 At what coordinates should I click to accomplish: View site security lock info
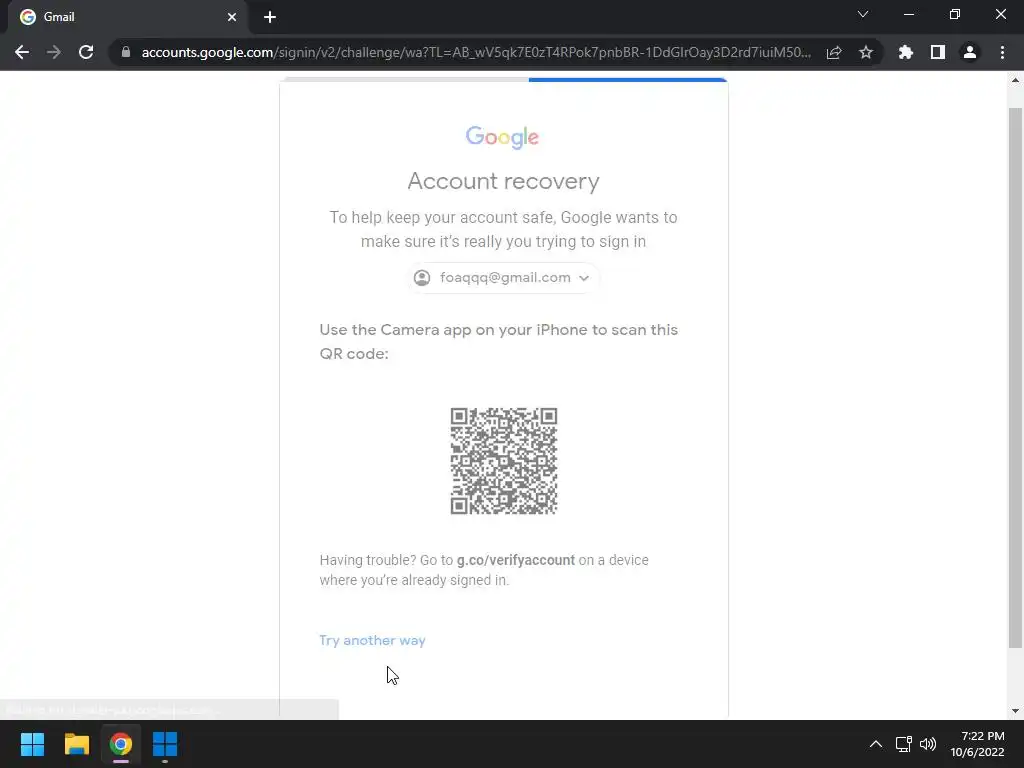click(x=126, y=52)
